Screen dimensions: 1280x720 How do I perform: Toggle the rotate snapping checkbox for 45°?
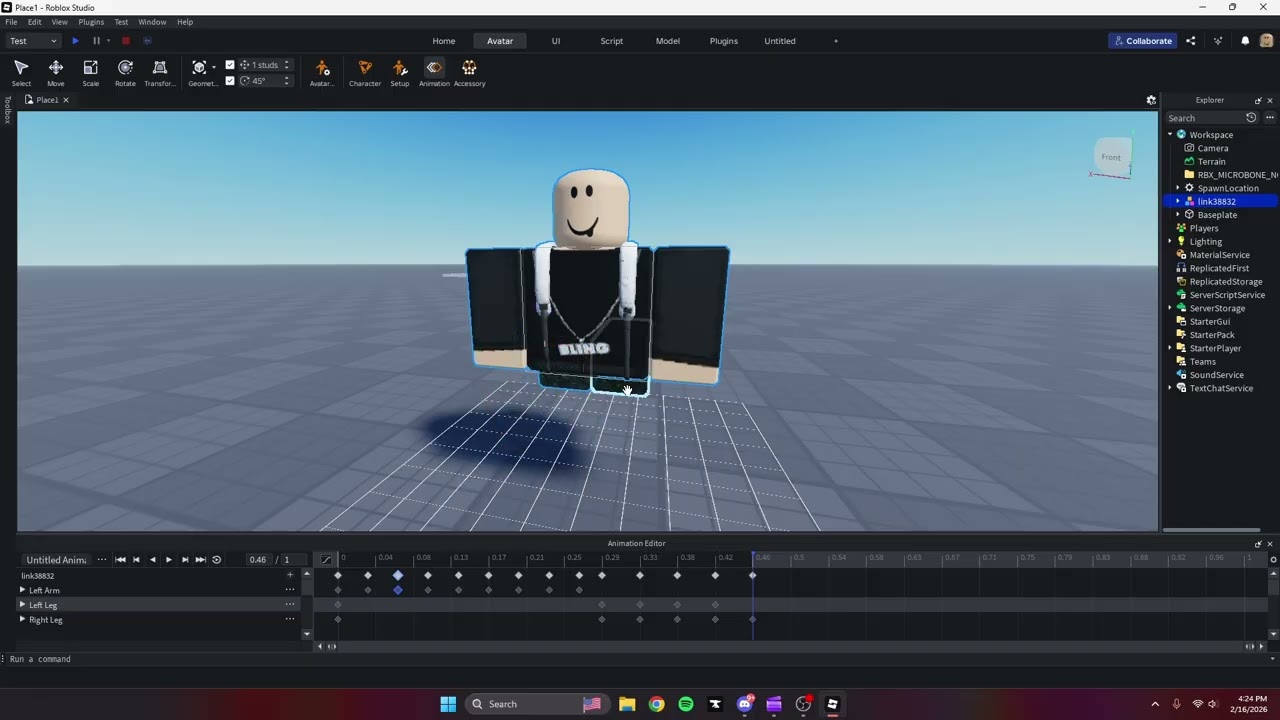230,81
